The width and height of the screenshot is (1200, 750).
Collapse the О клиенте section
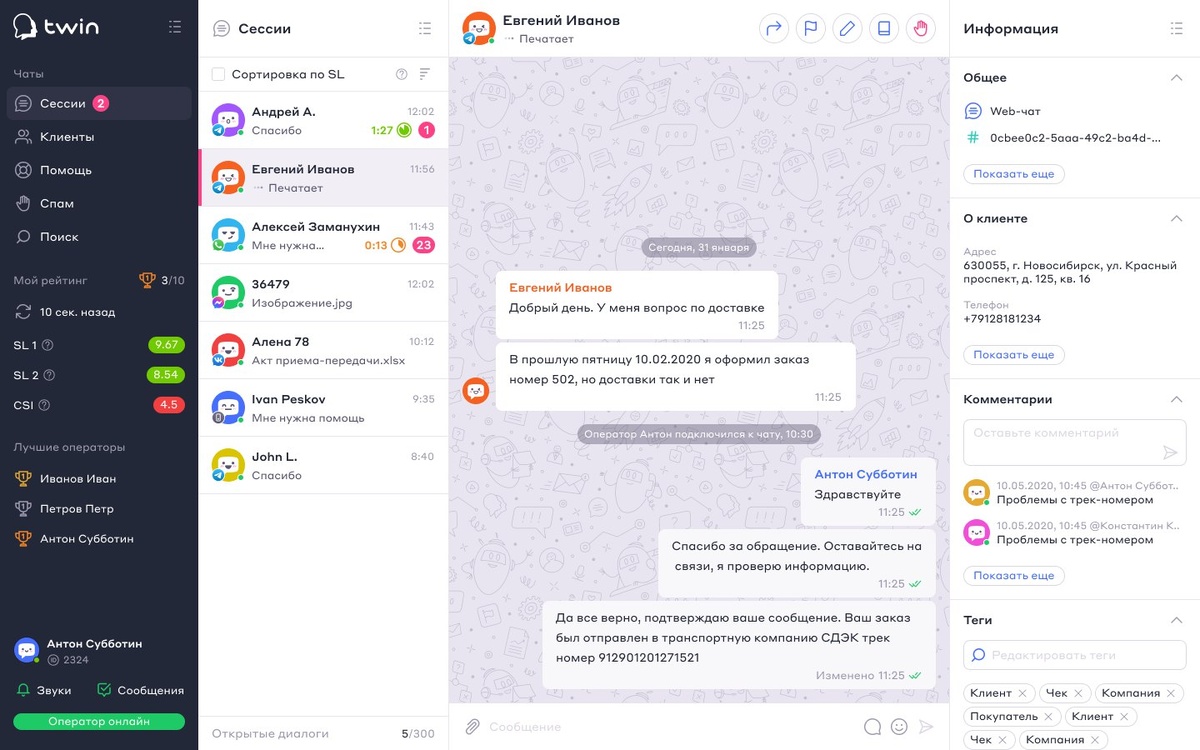click(1177, 218)
